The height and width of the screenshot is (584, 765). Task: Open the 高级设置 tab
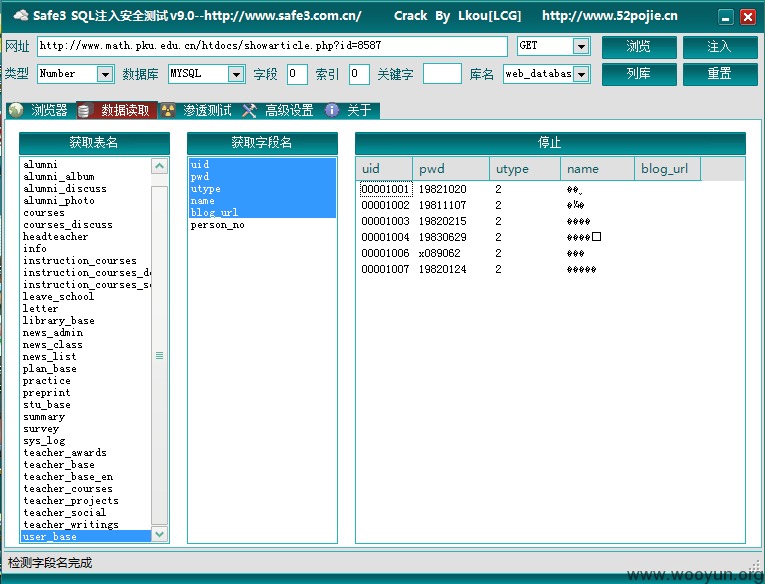279,110
